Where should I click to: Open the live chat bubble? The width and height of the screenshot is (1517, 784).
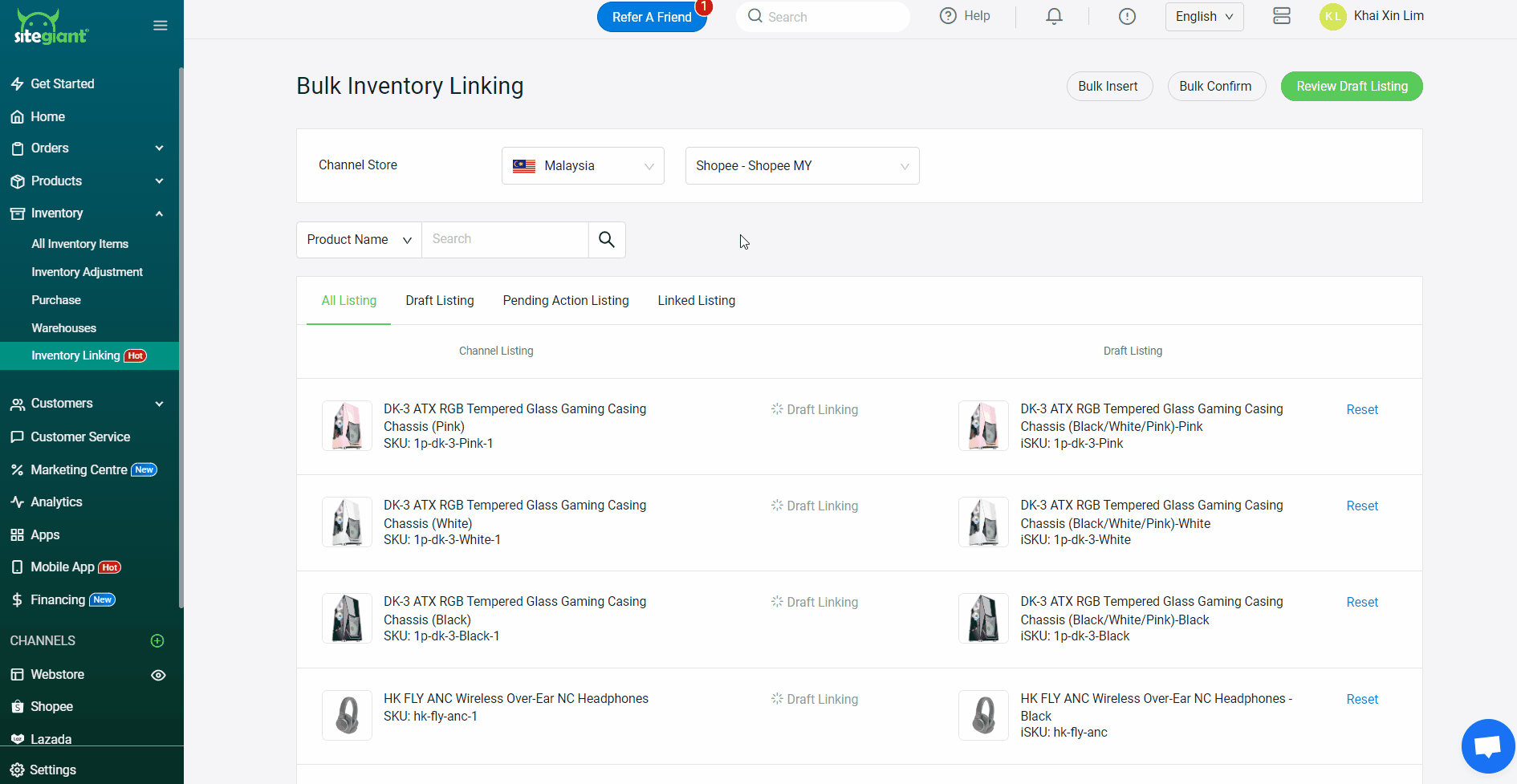[x=1487, y=746]
